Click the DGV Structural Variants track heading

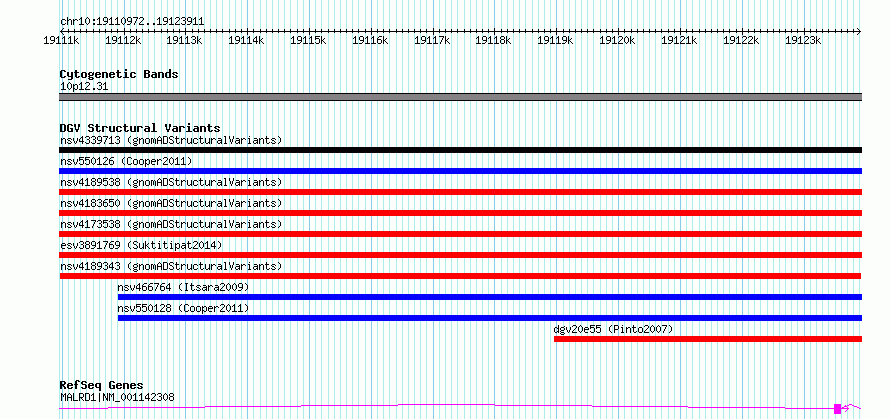pyautogui.click(x=140, y=128)
